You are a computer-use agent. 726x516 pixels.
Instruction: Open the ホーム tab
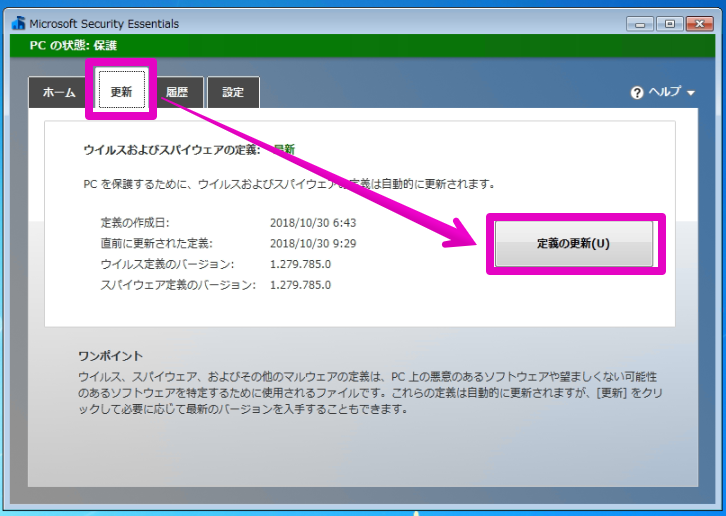pyautogui.click(x=59, y=92)
